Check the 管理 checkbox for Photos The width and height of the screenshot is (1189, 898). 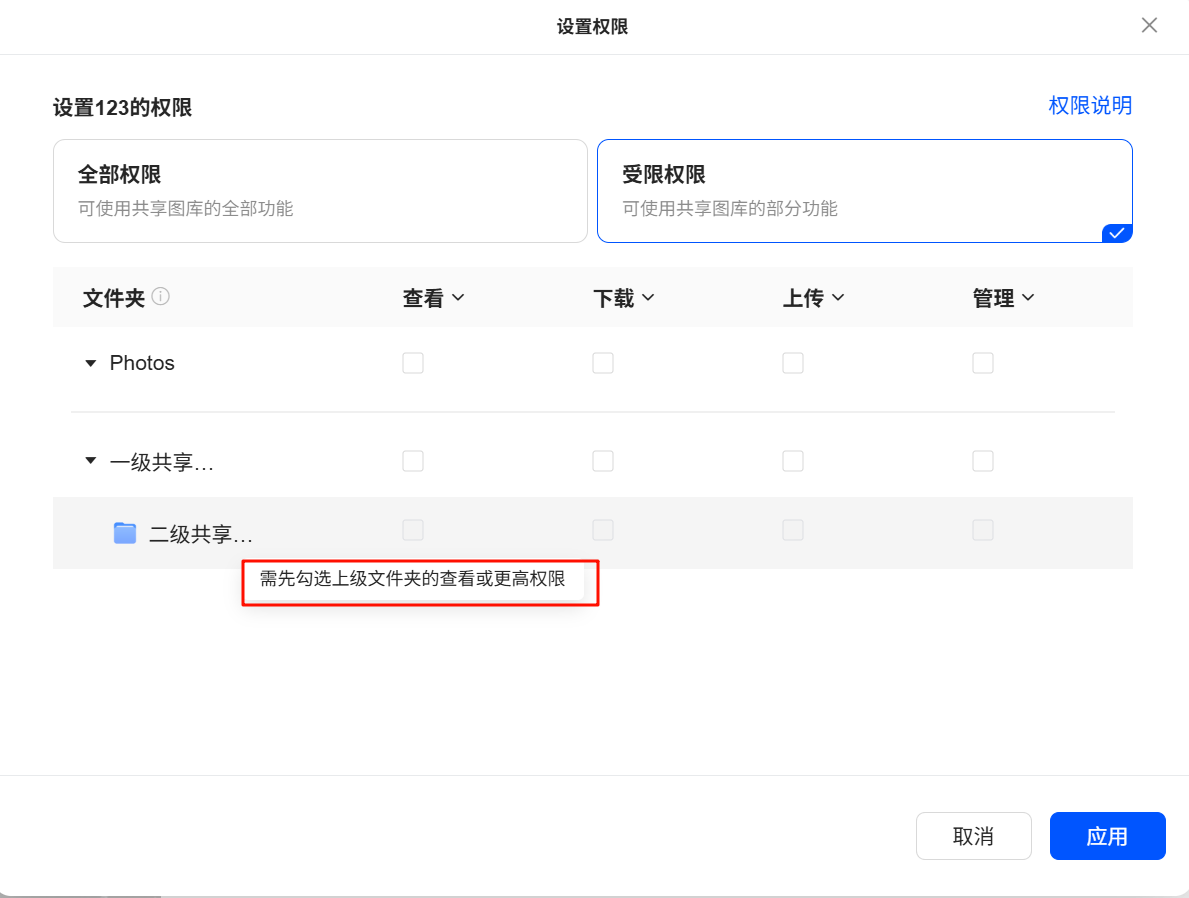coord(983,363)
